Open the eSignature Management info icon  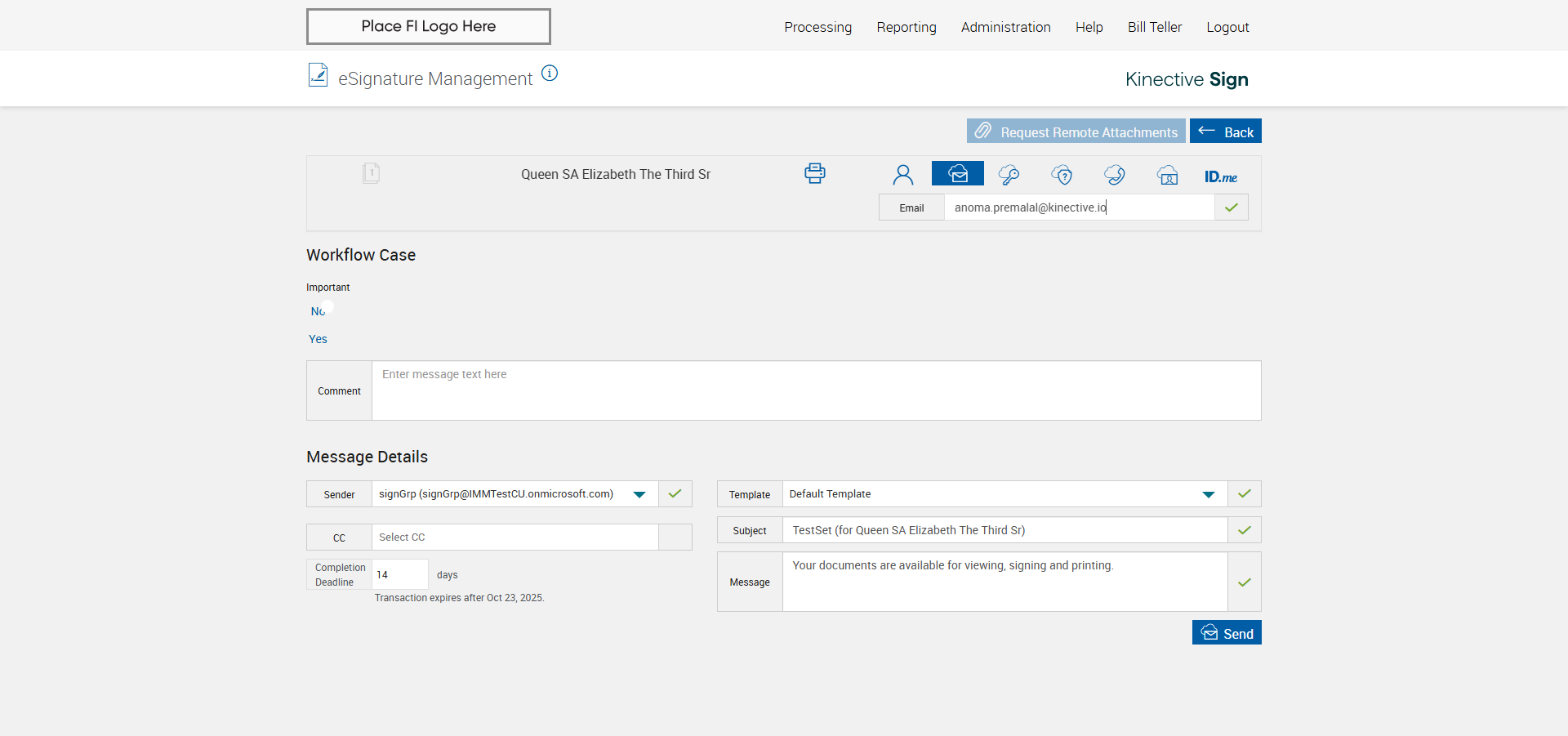pyautogui.click(x=550, y=74)
